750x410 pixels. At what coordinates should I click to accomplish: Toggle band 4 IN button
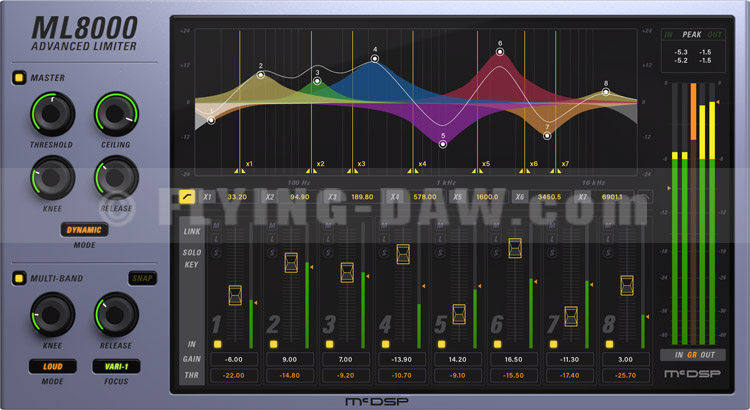386,344
